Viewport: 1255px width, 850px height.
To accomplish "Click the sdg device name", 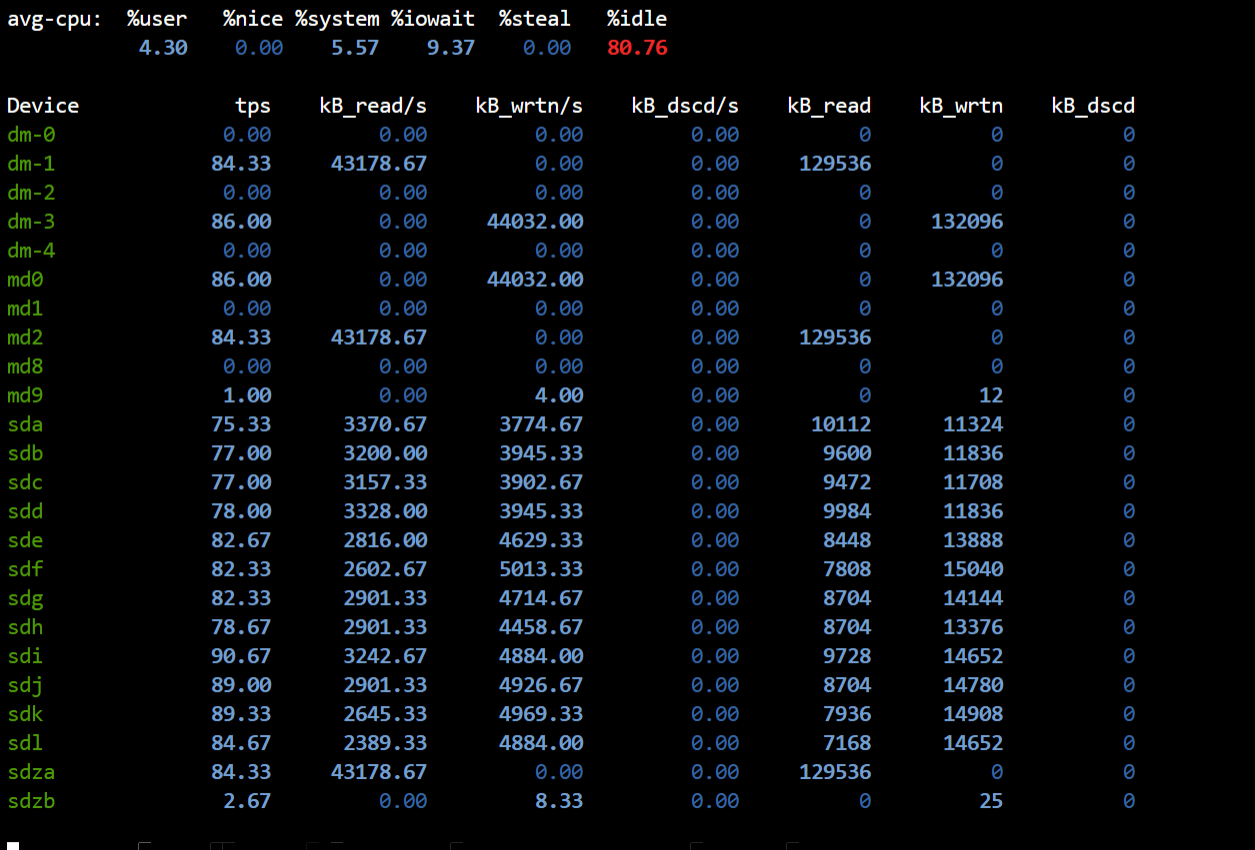I will (25, 599).
